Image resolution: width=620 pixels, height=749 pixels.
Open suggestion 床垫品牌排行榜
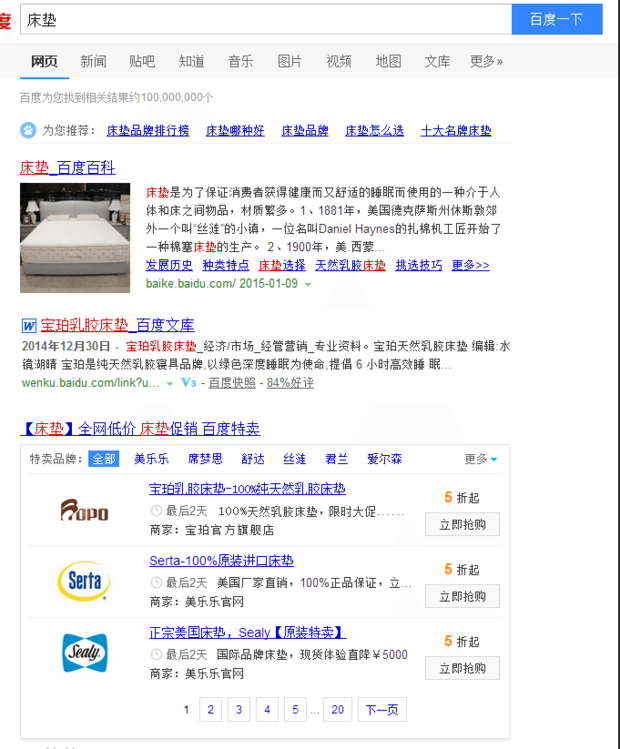pos(148,130)
